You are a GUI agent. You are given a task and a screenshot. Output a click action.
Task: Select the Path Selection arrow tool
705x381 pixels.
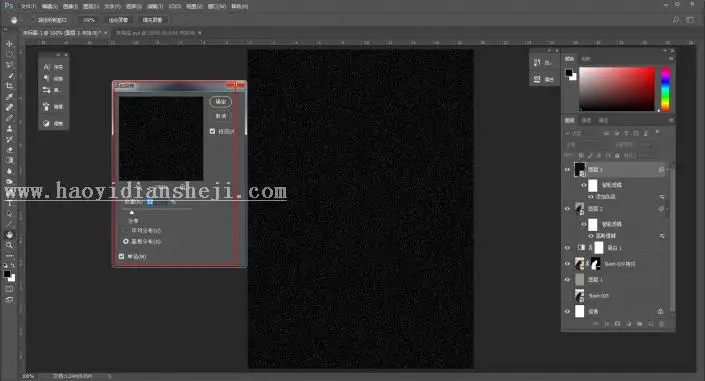(9, 214)
